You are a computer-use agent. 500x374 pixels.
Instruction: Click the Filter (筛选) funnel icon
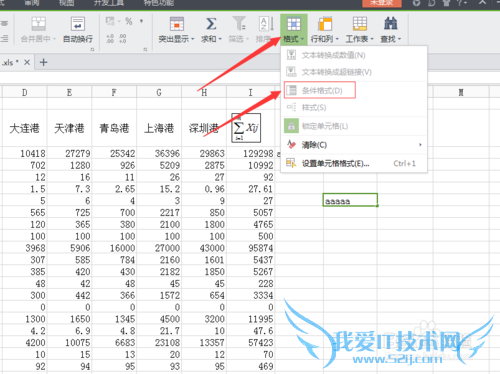pos(239,24)
